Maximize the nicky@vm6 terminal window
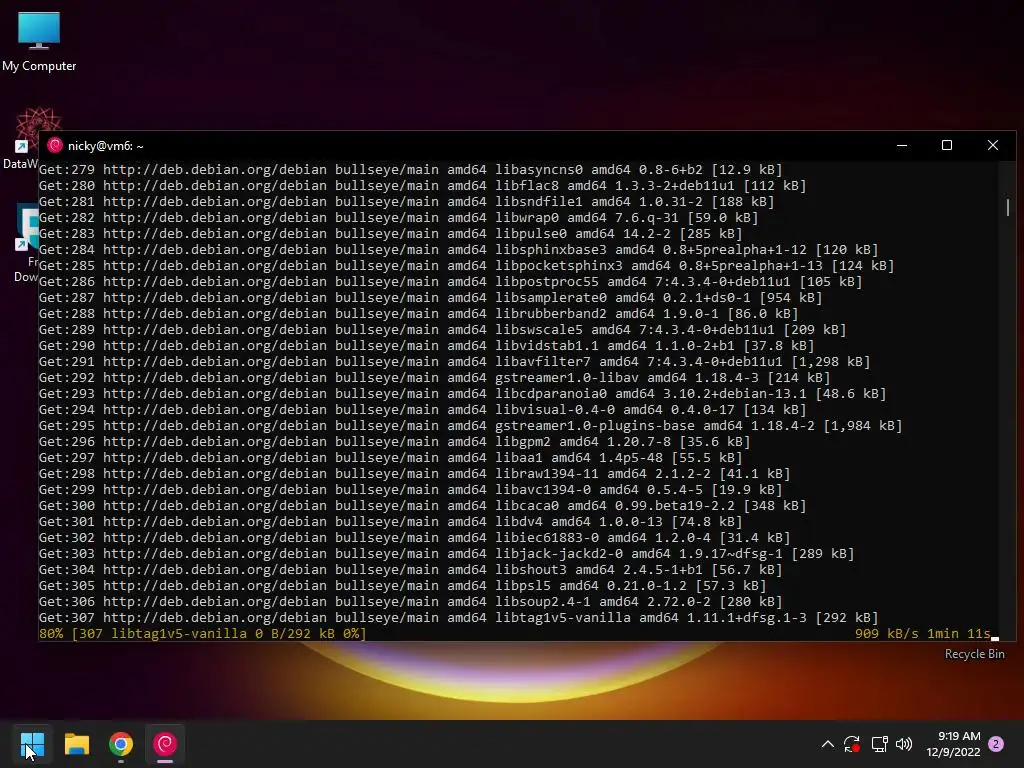Screen dimensions: 1024x768 pos(947,146)
